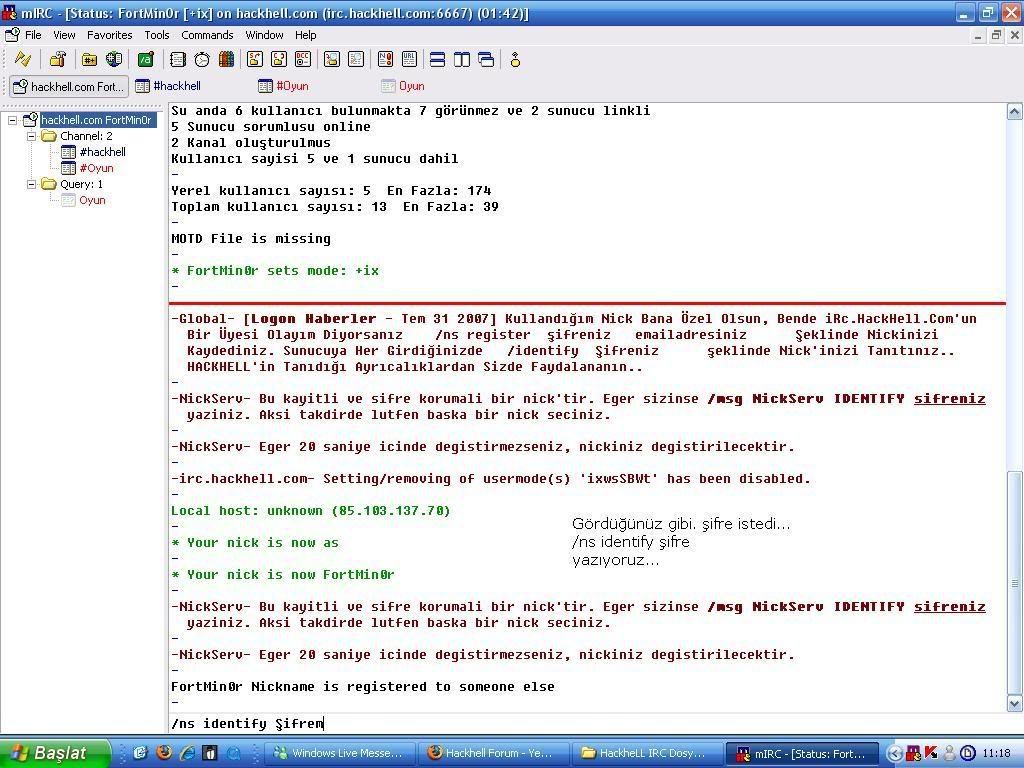Collapse the hackhell.com FortMin0r tree node

coord(12,120)
